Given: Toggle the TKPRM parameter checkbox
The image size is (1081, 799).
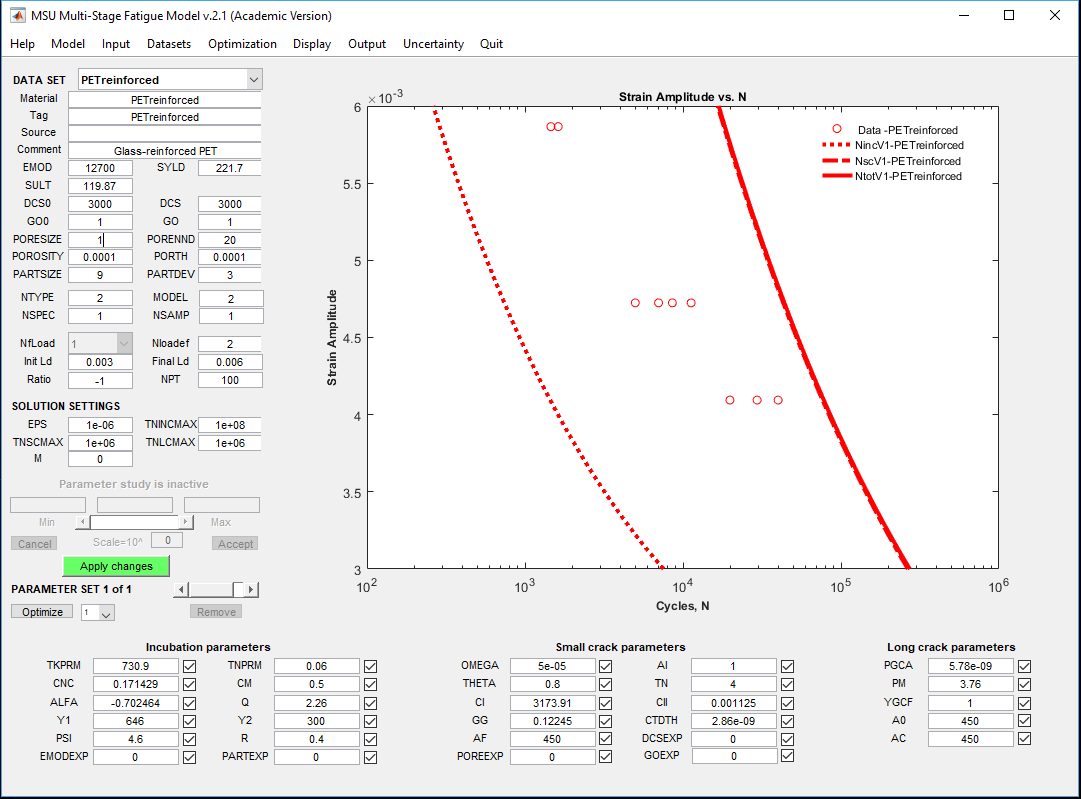Looking at the screenshot, I should pyautogui.click(x=190, y=666).
